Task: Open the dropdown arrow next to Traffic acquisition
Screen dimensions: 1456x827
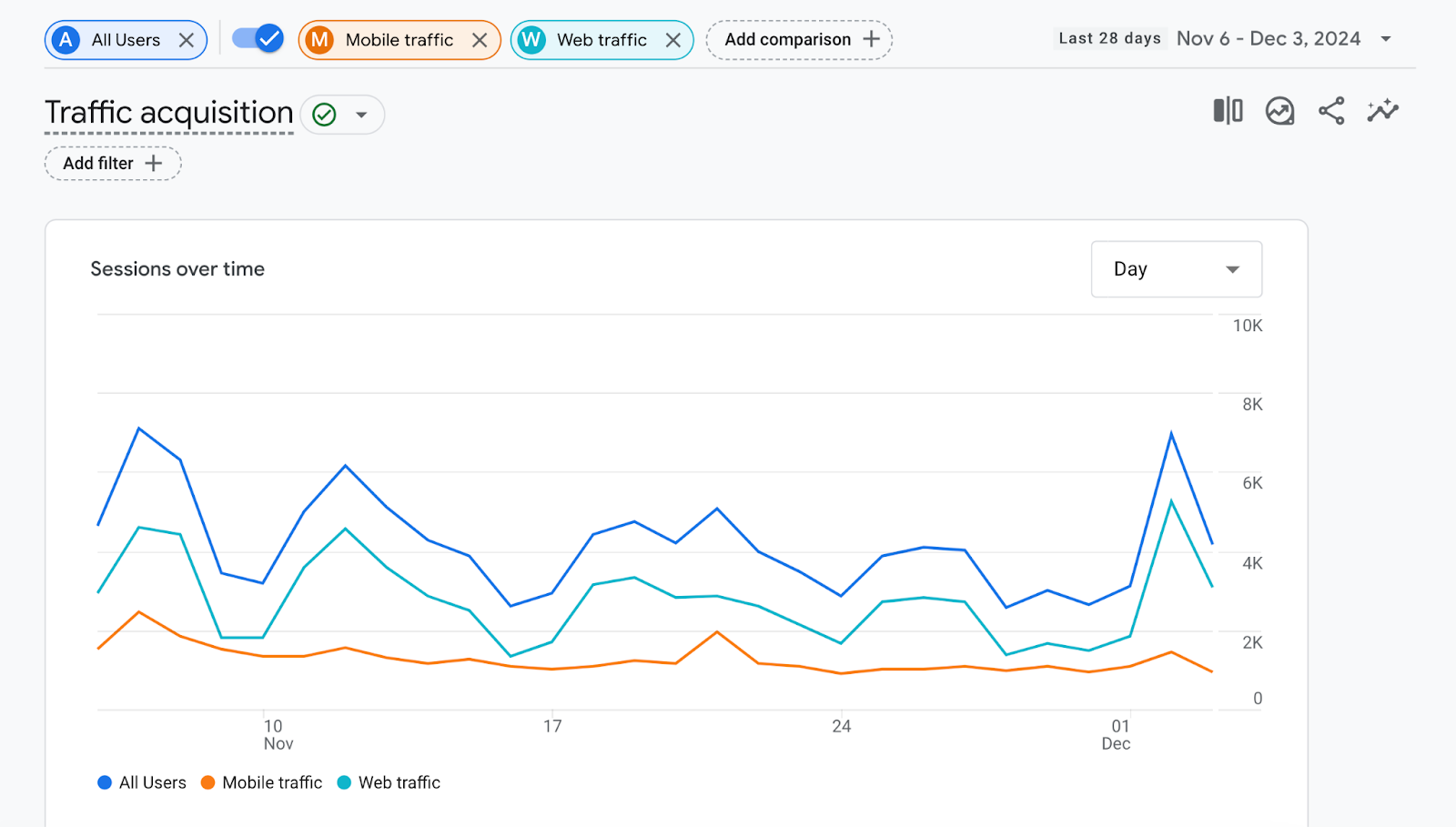Action: [x=361, y=114]
